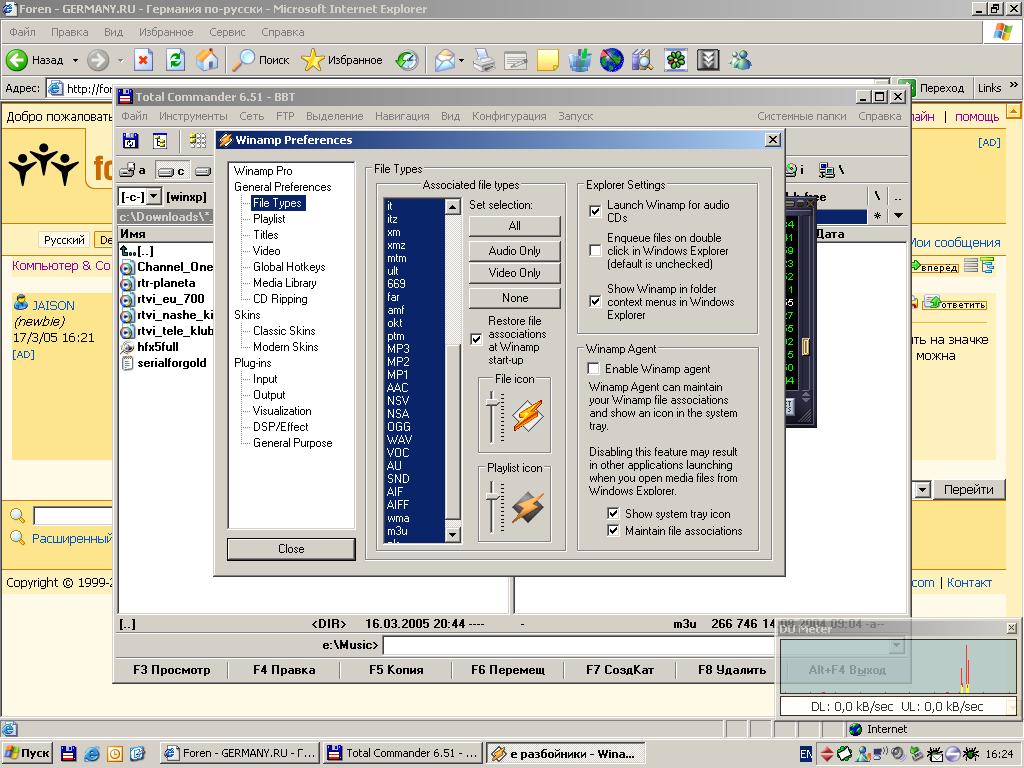Click the Winamp lightning file icon preview

point(528,415)
